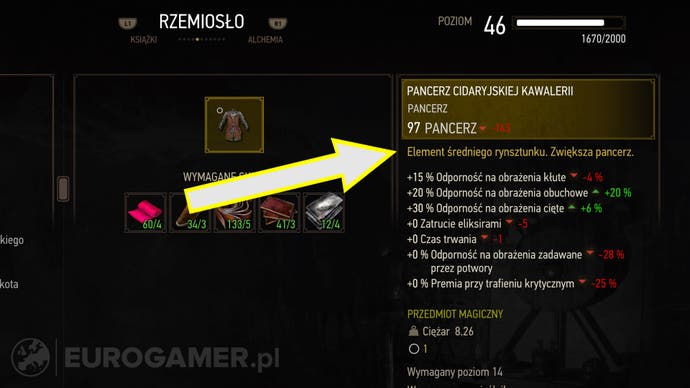Click the experience progress bar 1670/2000
This screenshot has width=690, height=388.
click(570, 23)
